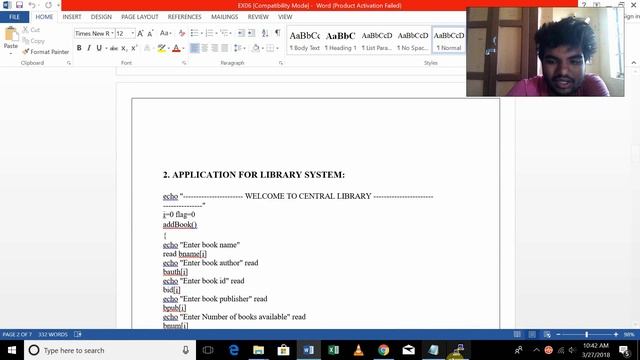Shrink the font size with the A-down icon
This screenshot has width=640, height=360.
coord(150,33)
